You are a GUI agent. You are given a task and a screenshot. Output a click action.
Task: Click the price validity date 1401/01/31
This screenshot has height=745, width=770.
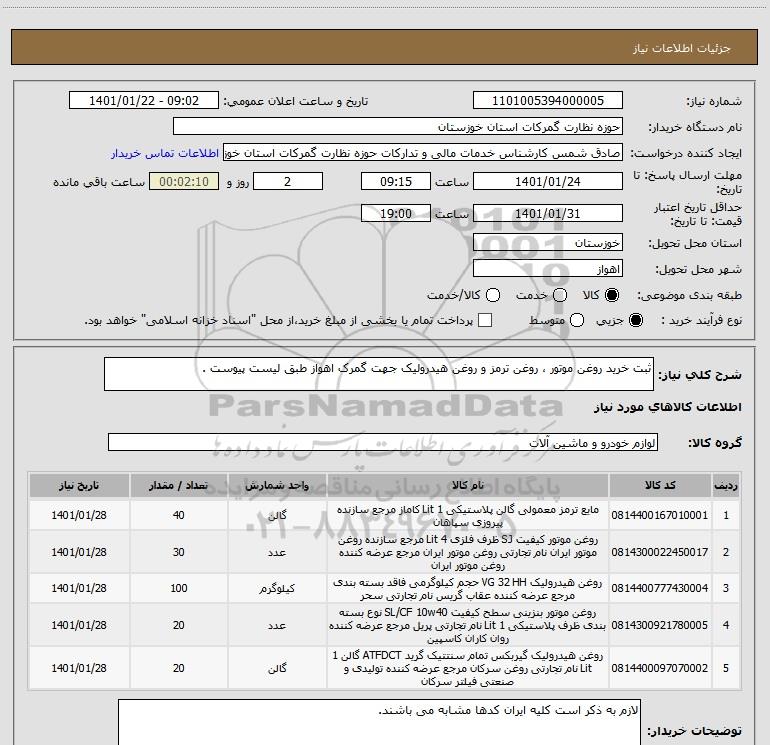coord(548,213)
